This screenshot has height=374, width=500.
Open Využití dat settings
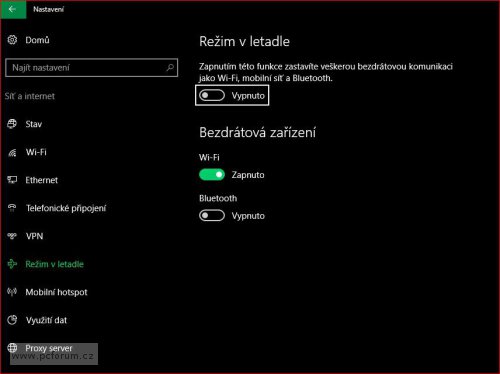pos(46,320)
